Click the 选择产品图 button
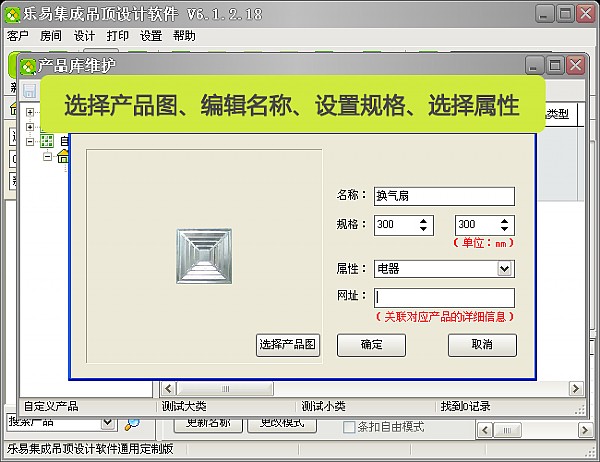The image size is (600, 462). [288, 345]
